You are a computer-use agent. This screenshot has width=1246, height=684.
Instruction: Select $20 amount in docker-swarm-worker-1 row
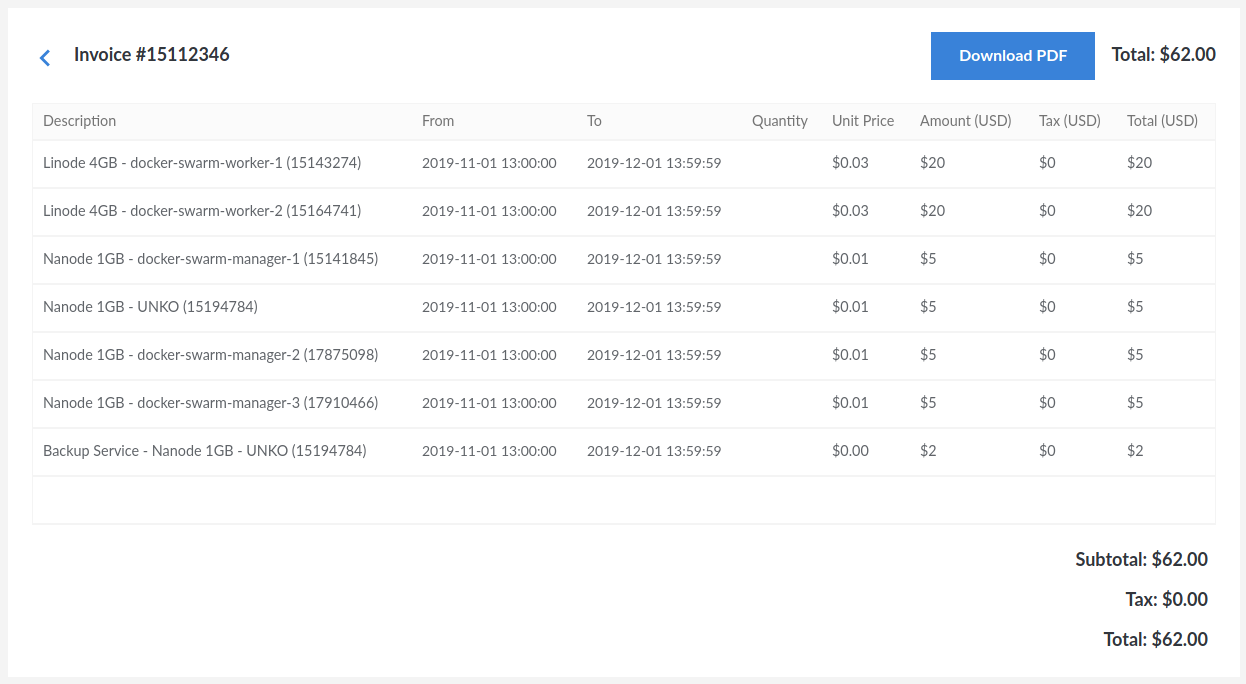(932, 163)
